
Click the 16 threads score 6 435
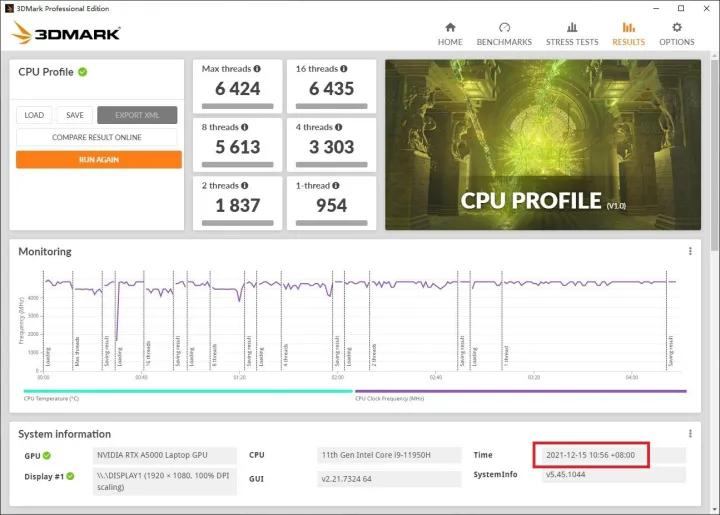(x=332, y=89)
